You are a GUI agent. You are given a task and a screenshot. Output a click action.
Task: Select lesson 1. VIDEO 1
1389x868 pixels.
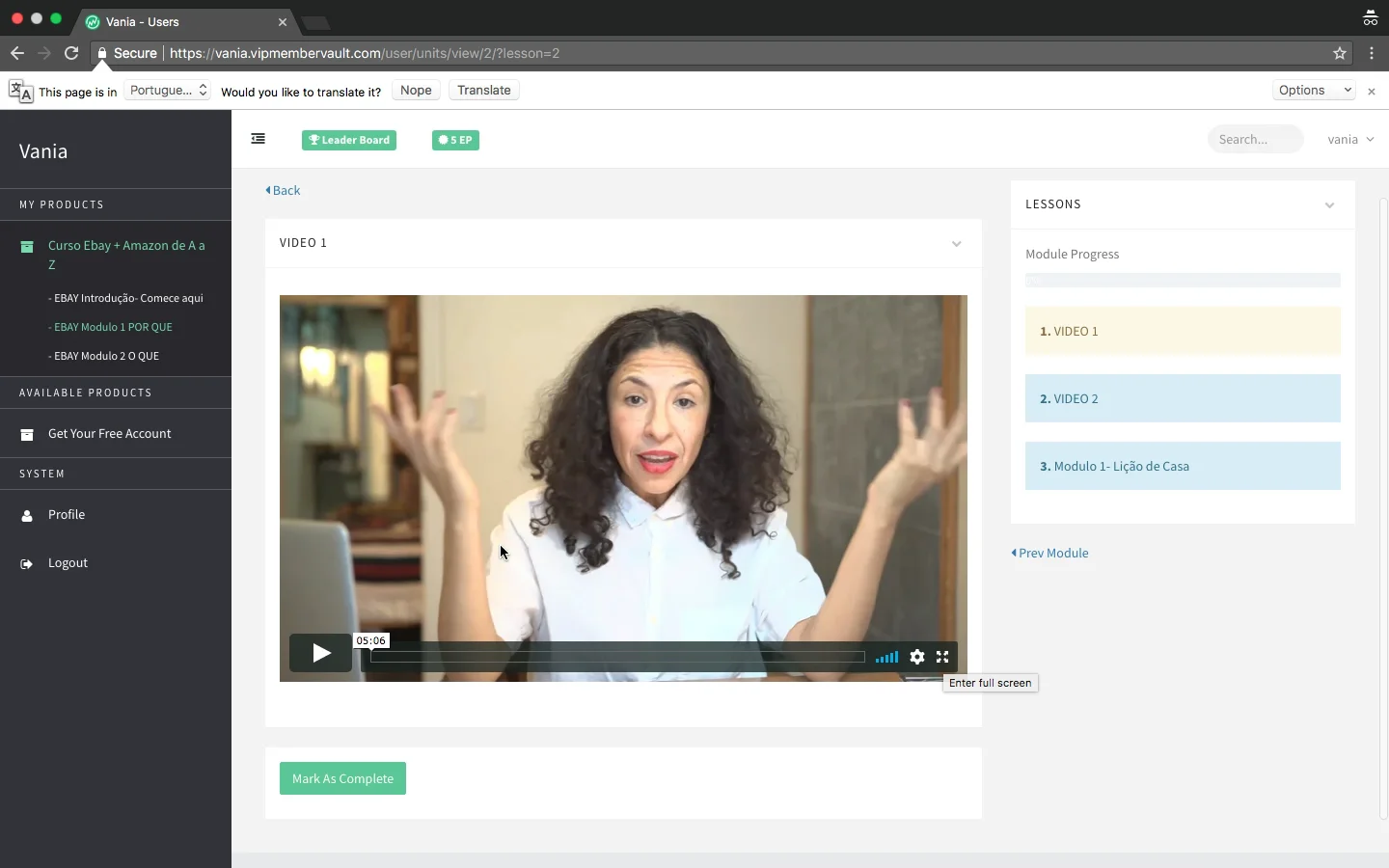(1183, 331)
